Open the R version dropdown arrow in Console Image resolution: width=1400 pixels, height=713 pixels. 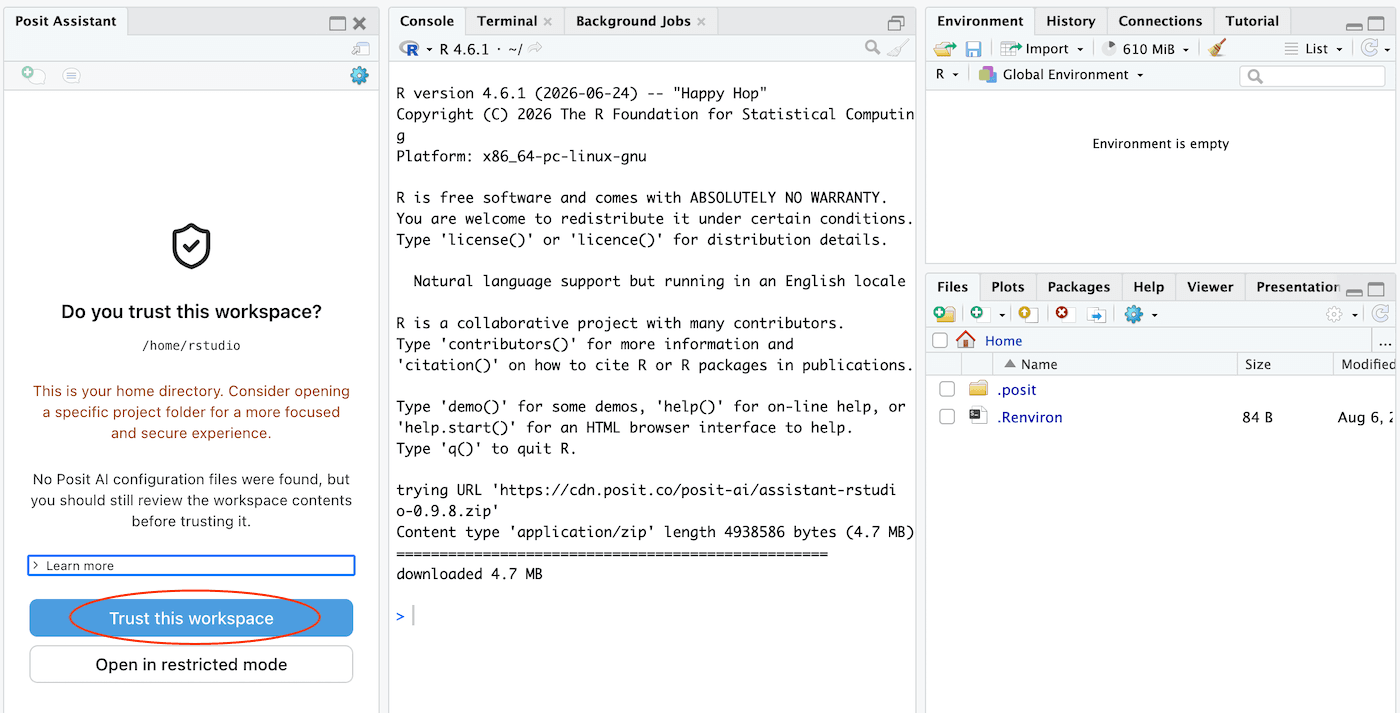tap(429, 49)
